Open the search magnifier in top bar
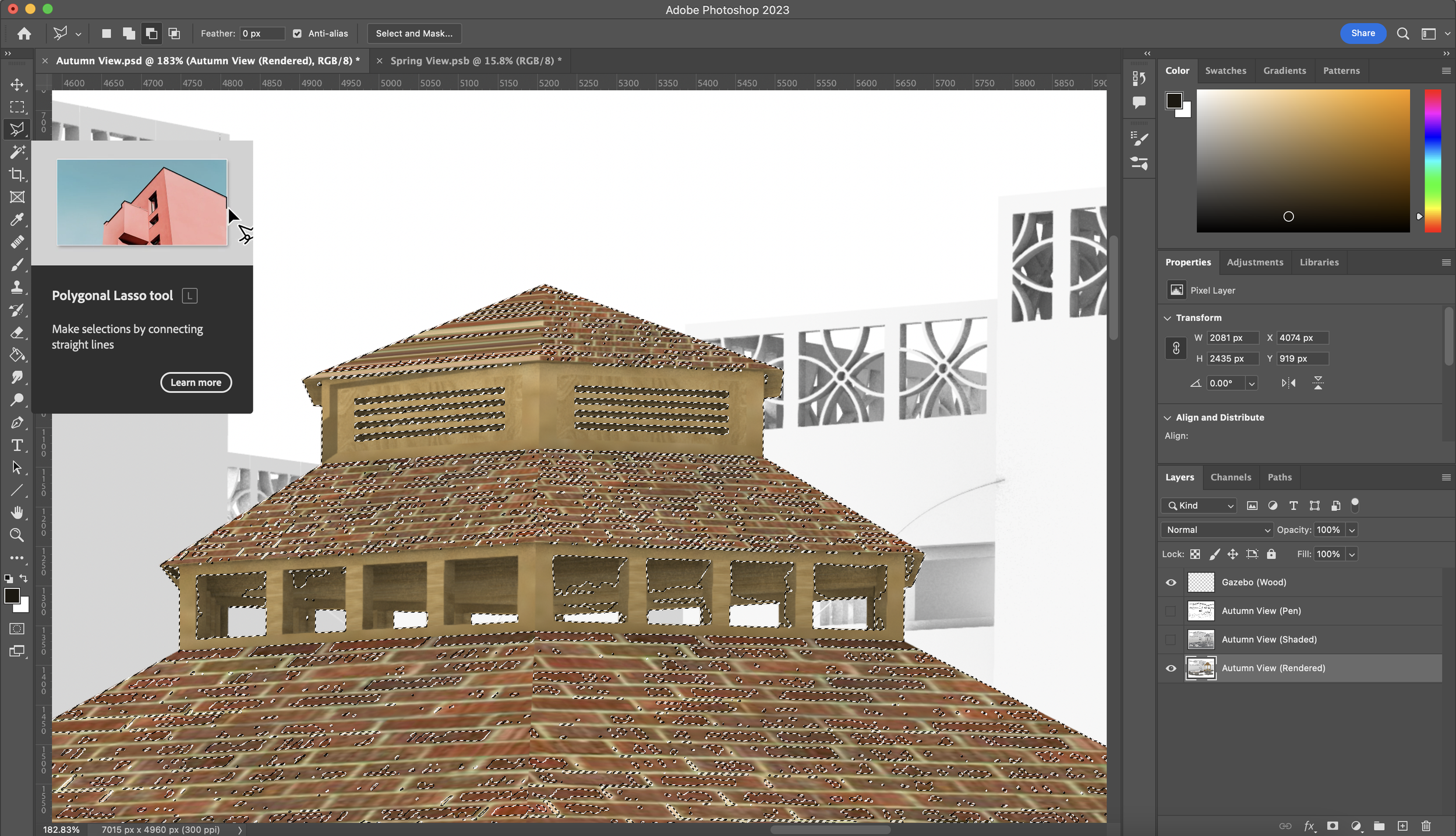This screenshot has width=1456, height=836. (1403, 34)
